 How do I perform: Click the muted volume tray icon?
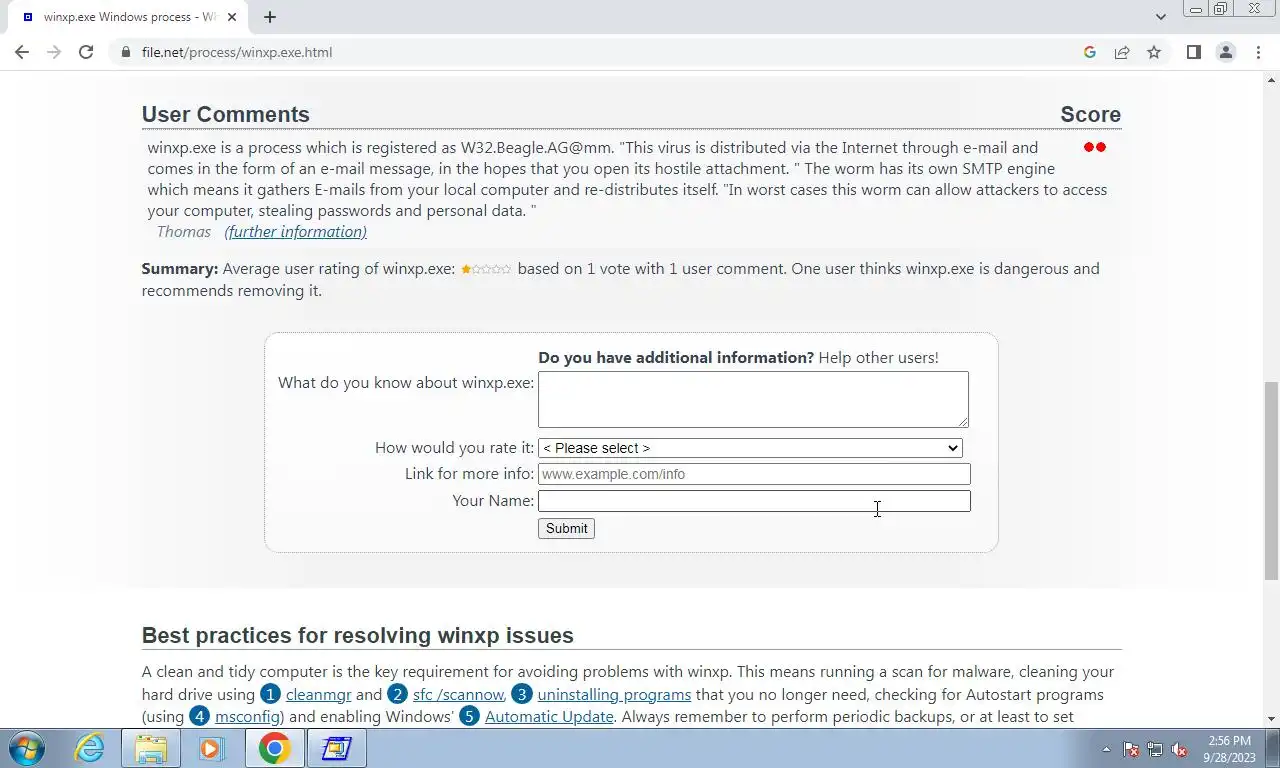pyautogui.click(x=1179, y=749)
